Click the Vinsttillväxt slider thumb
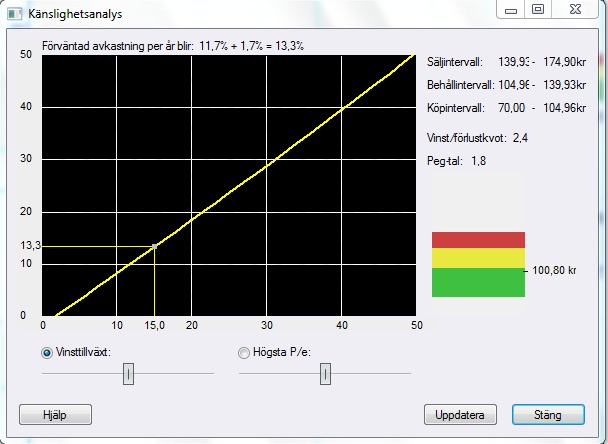Screen dimensions: 608x444 tap(128, 374)
